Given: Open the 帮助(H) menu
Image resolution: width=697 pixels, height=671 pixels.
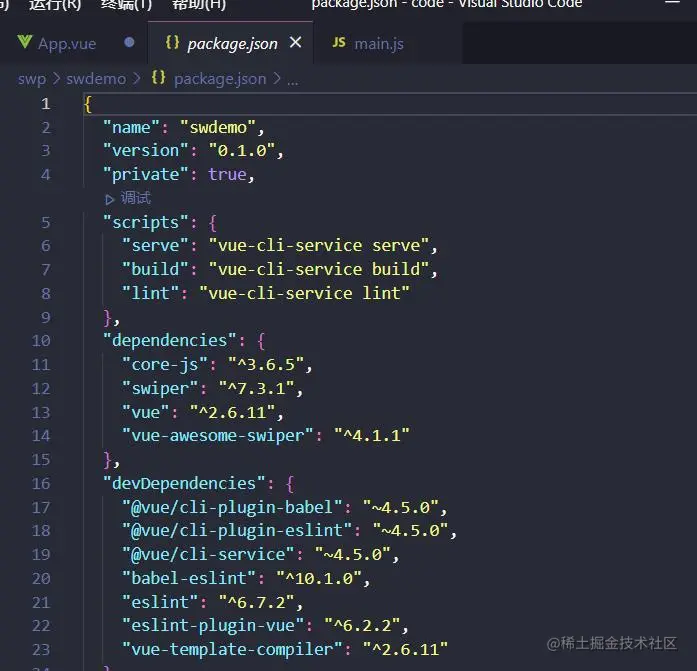Looking at the screenshot, I should tap(199, 4).
